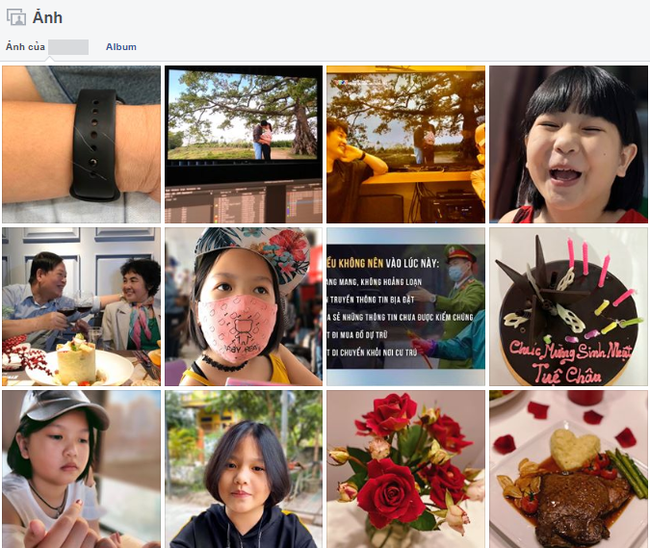
Task: View photo of man smiling at screen
Action: tap(406, 144)
